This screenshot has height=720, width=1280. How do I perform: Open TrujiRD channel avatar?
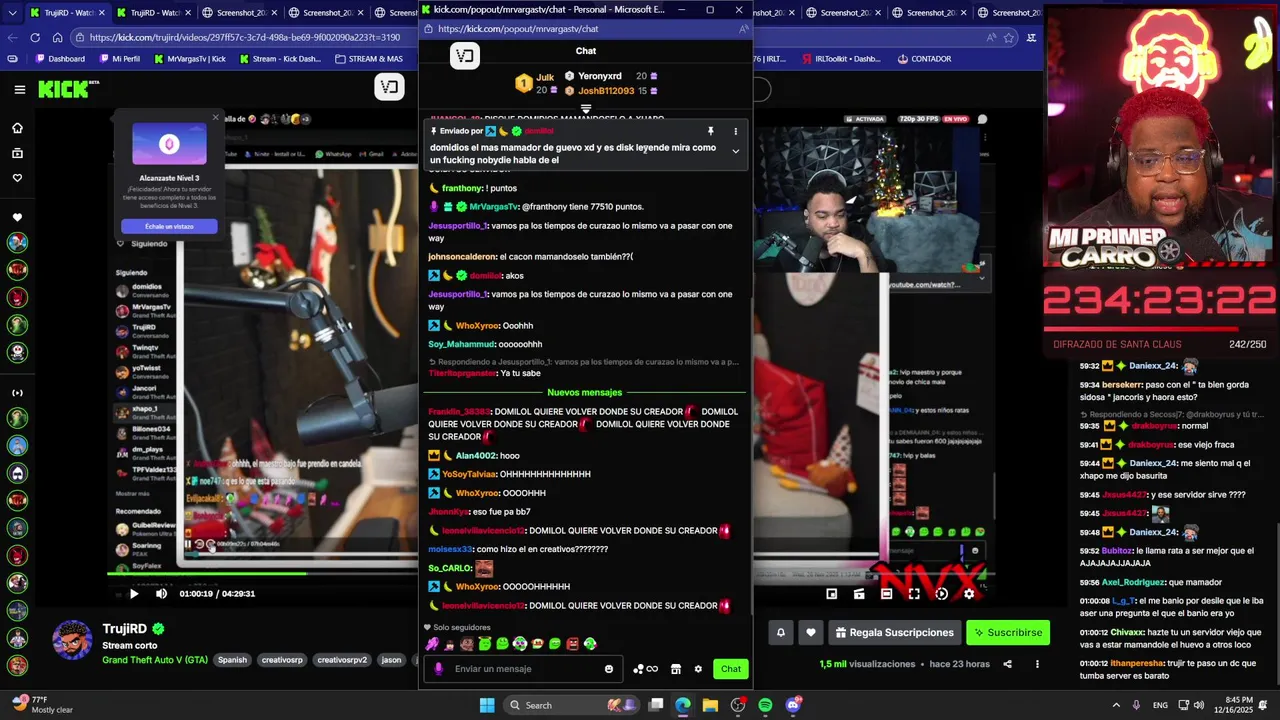tap(72, 641)
